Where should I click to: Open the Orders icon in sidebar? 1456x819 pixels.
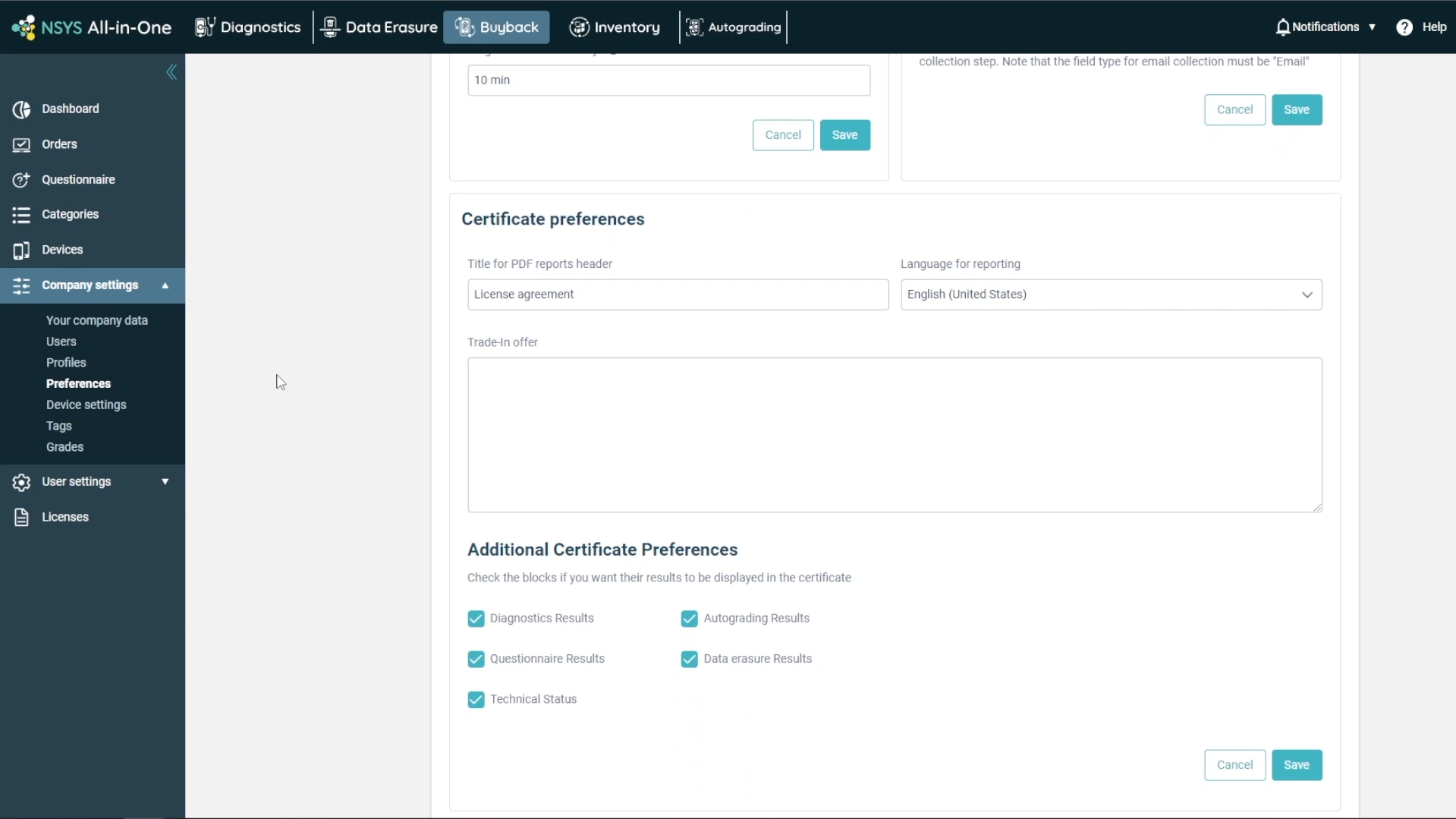[21, 144]
